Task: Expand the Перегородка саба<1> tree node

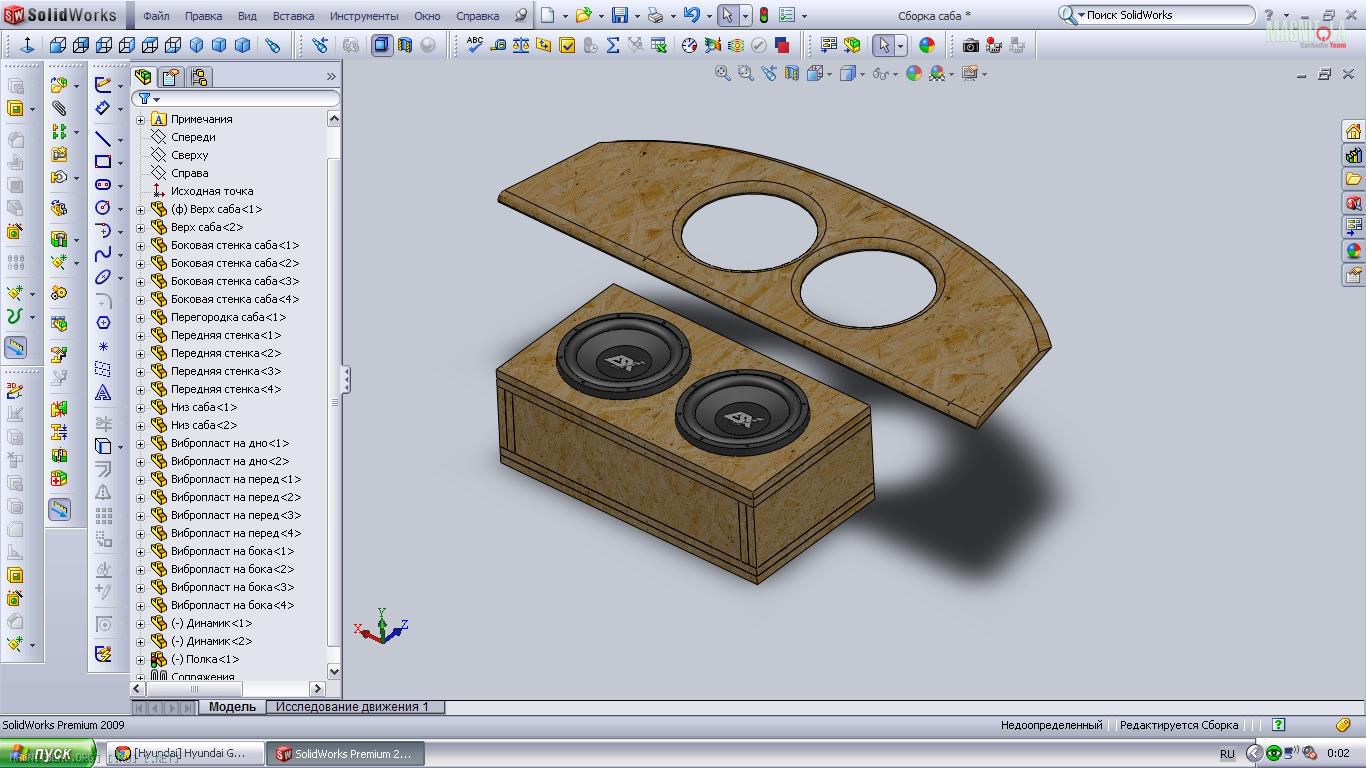Action: pyautogui.click(x=141, y=318)
